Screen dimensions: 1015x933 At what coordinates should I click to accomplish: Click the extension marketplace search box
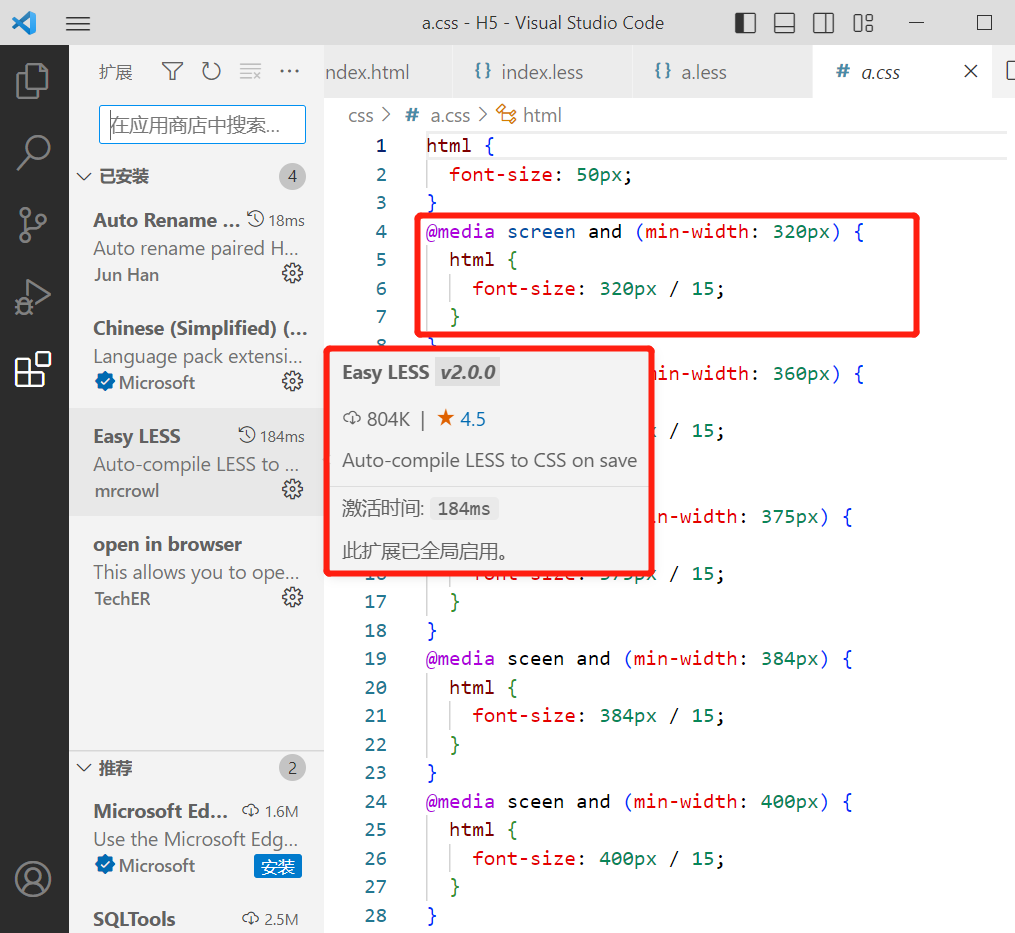[x=201, y=124]
